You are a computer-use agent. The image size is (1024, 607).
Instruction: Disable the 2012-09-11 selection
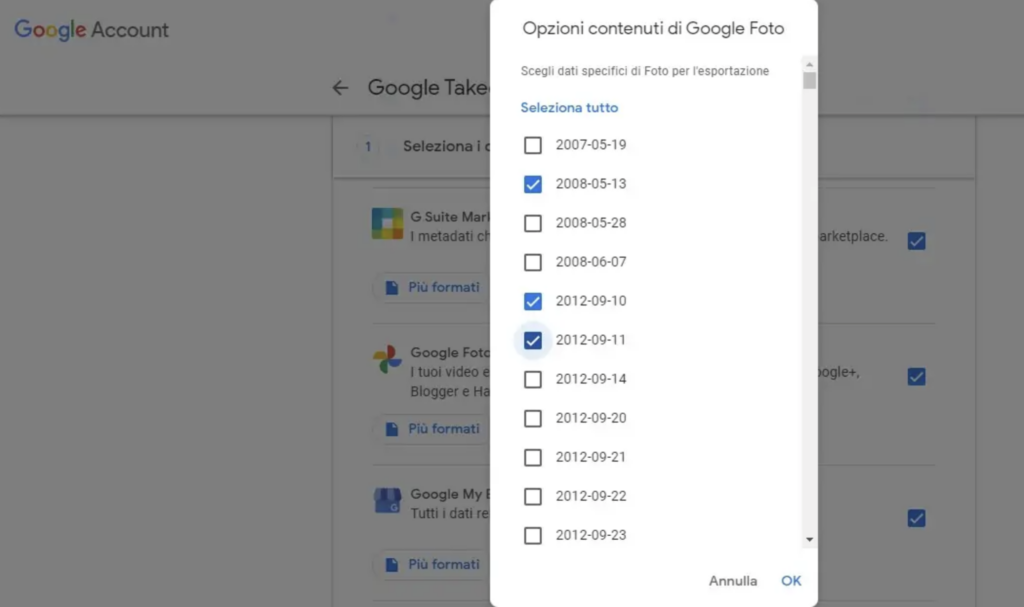[533, 340]
